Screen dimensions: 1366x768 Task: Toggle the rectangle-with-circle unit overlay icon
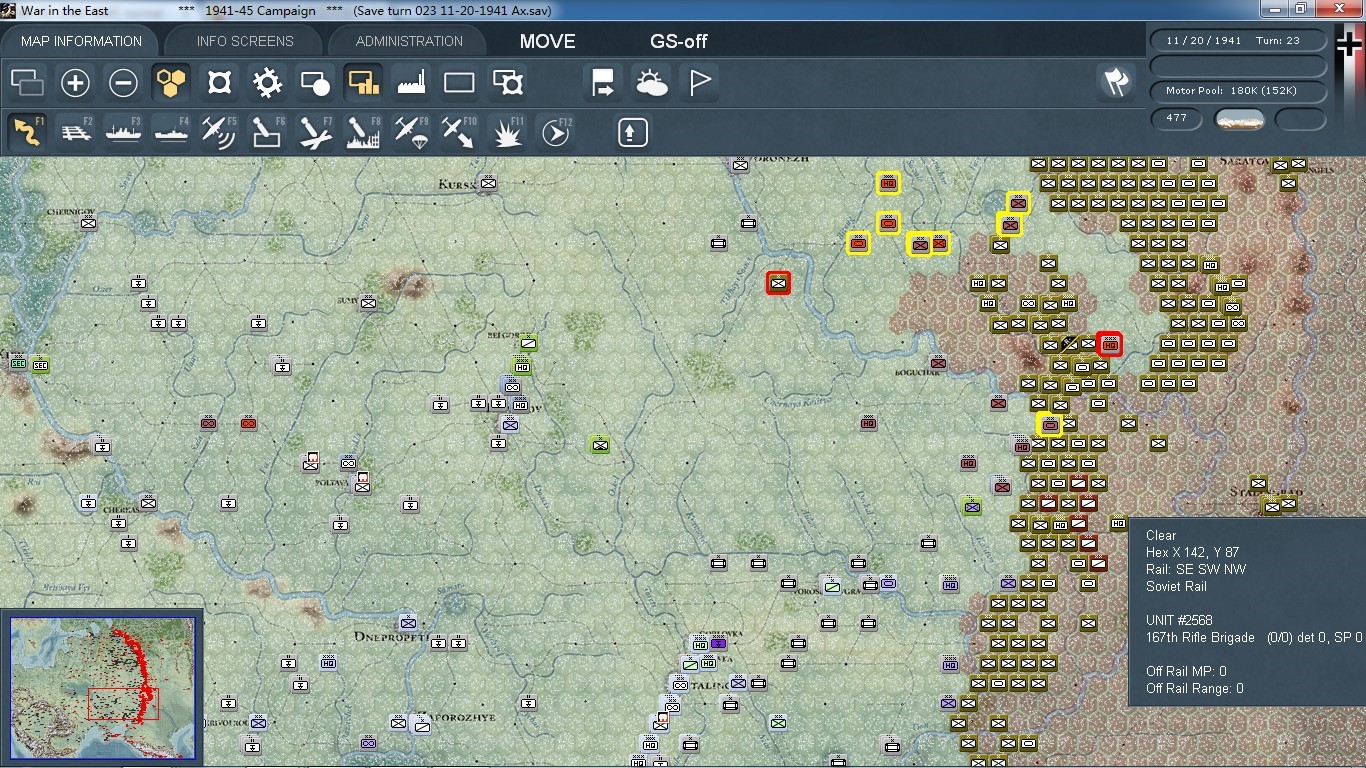pyautogui.click(x=315, y=83)
